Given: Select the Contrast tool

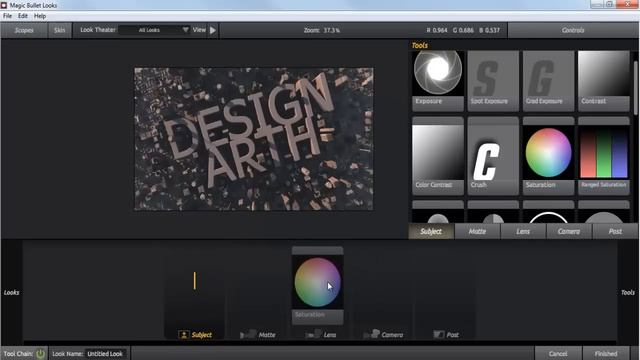Looking at the screenshot, I should click(604, 81).
